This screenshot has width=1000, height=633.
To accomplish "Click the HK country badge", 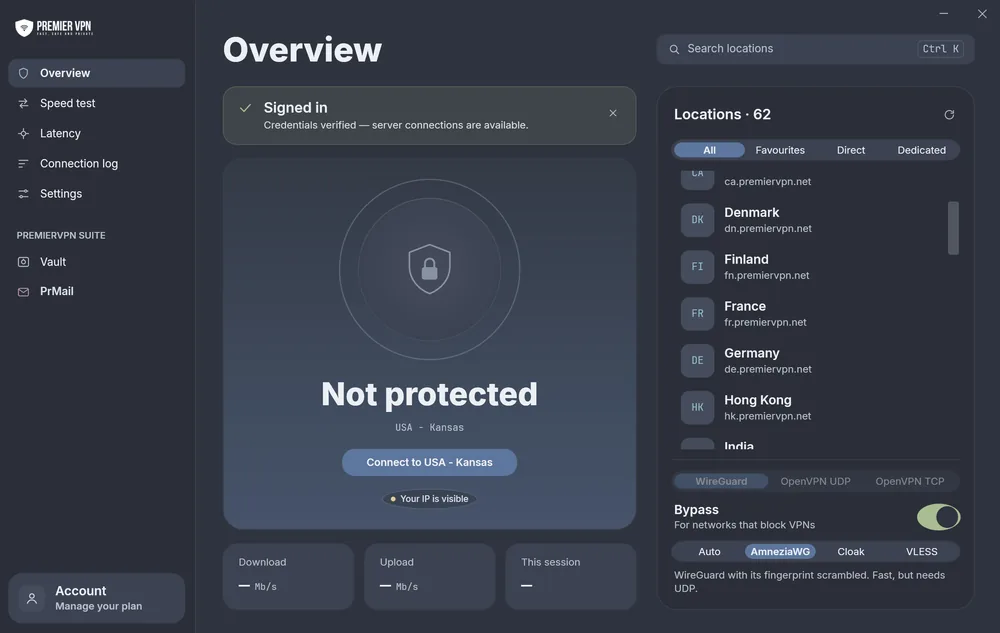I will point(697,407).
